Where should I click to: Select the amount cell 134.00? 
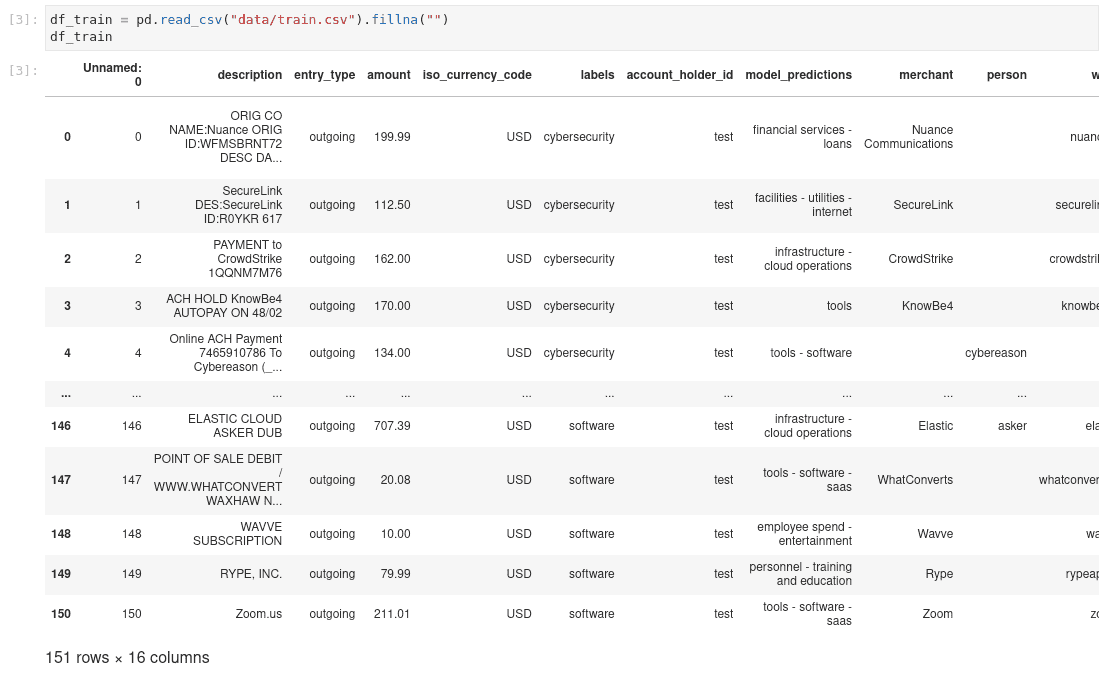point(392,353)
